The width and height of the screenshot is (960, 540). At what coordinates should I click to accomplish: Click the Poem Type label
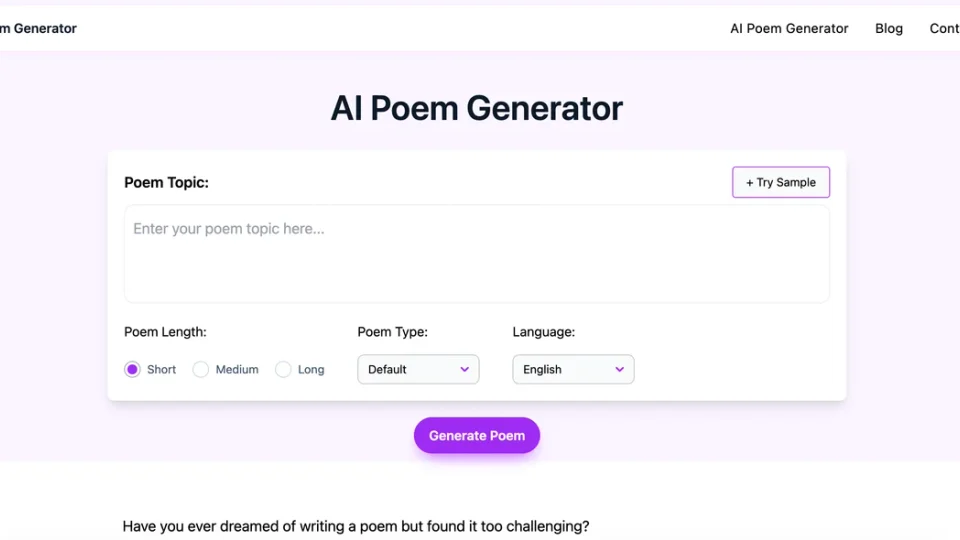click(392, 332)
